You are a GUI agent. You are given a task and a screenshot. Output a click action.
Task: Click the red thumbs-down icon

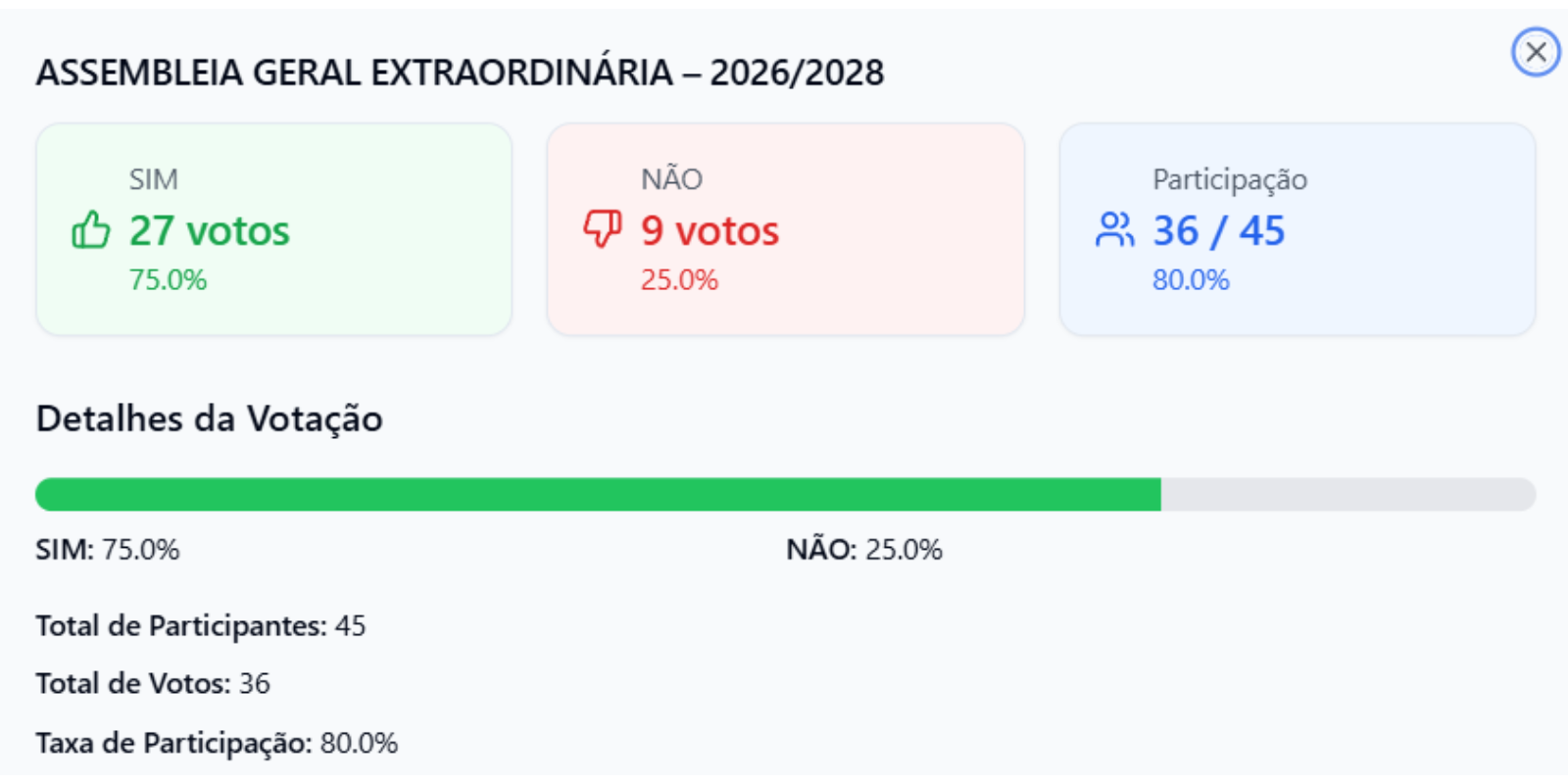click(603, 229)
